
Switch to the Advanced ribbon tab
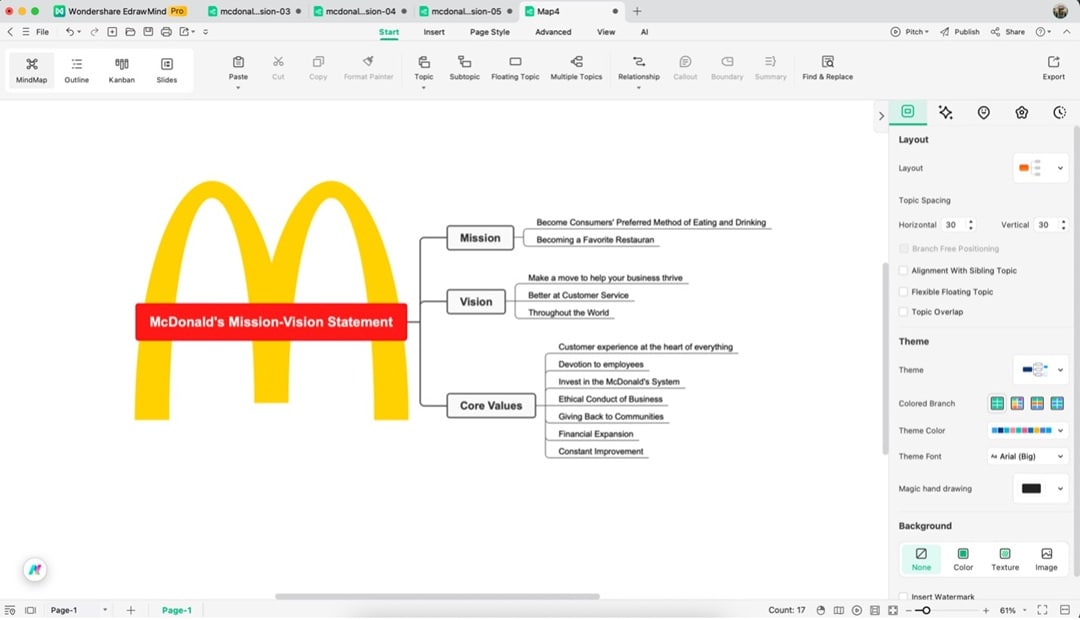click(x=553, y=31)
